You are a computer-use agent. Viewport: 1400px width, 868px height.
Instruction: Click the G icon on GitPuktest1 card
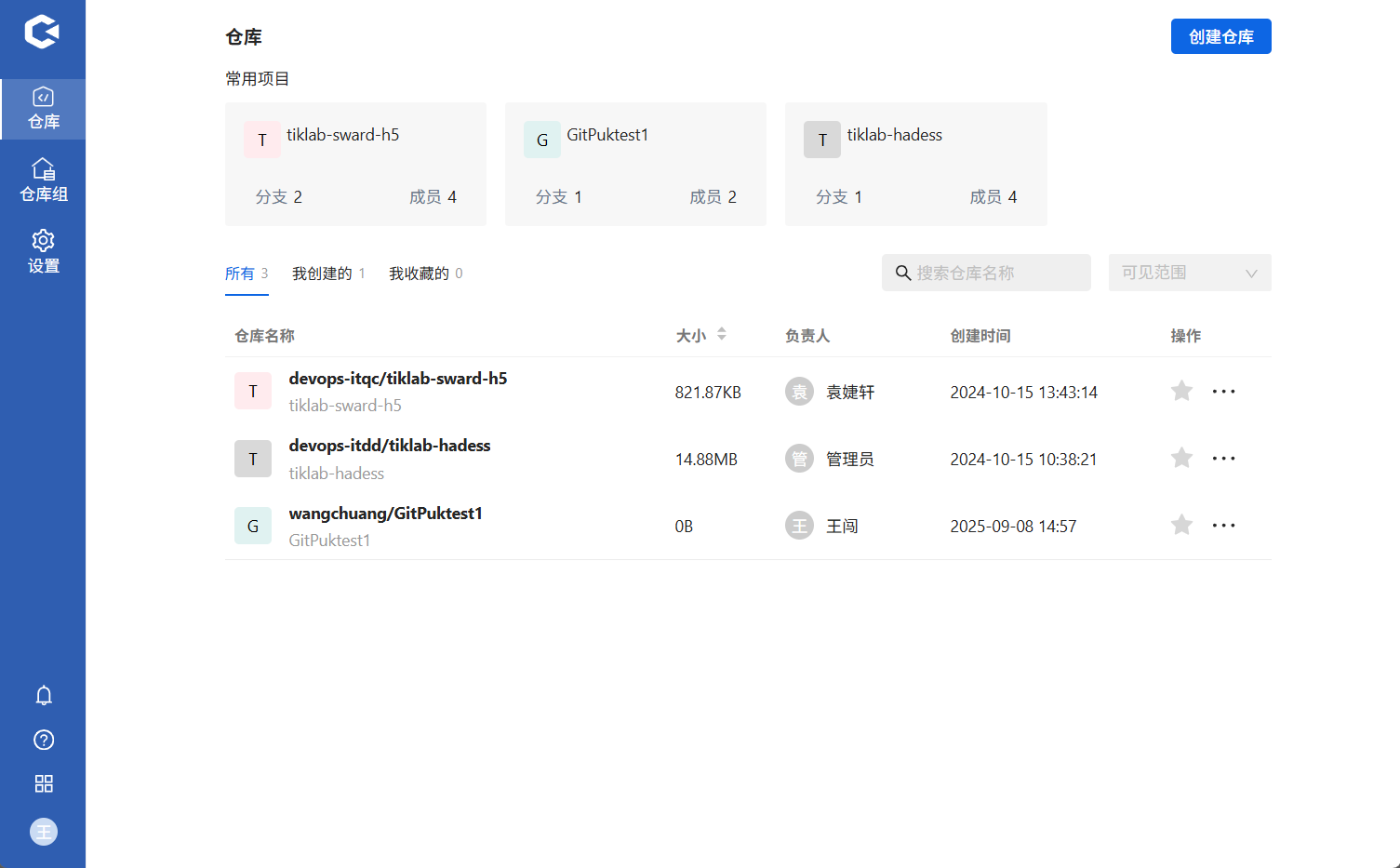pos(542,140)
